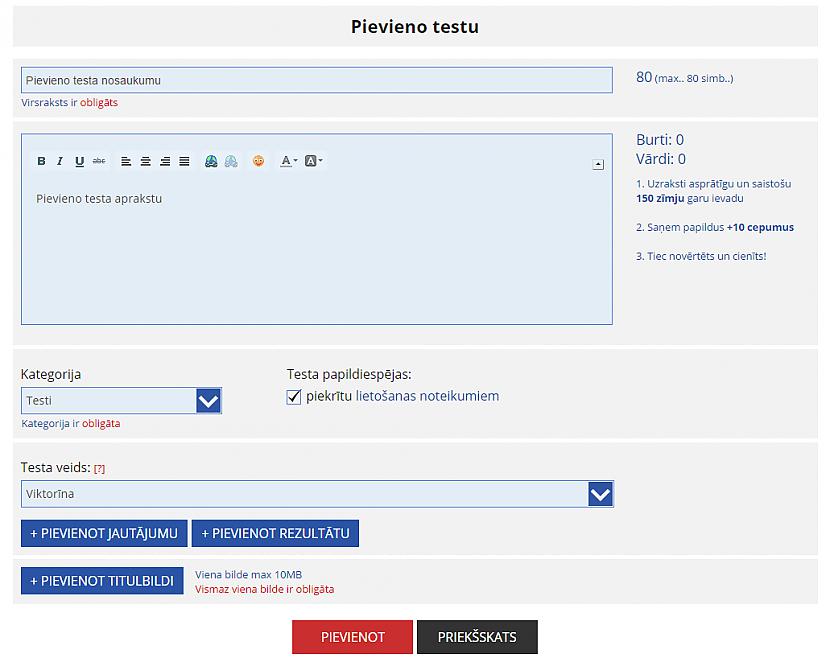
Task: Submit the test with the red PIEVIENOT button
Action: point(353,637)
